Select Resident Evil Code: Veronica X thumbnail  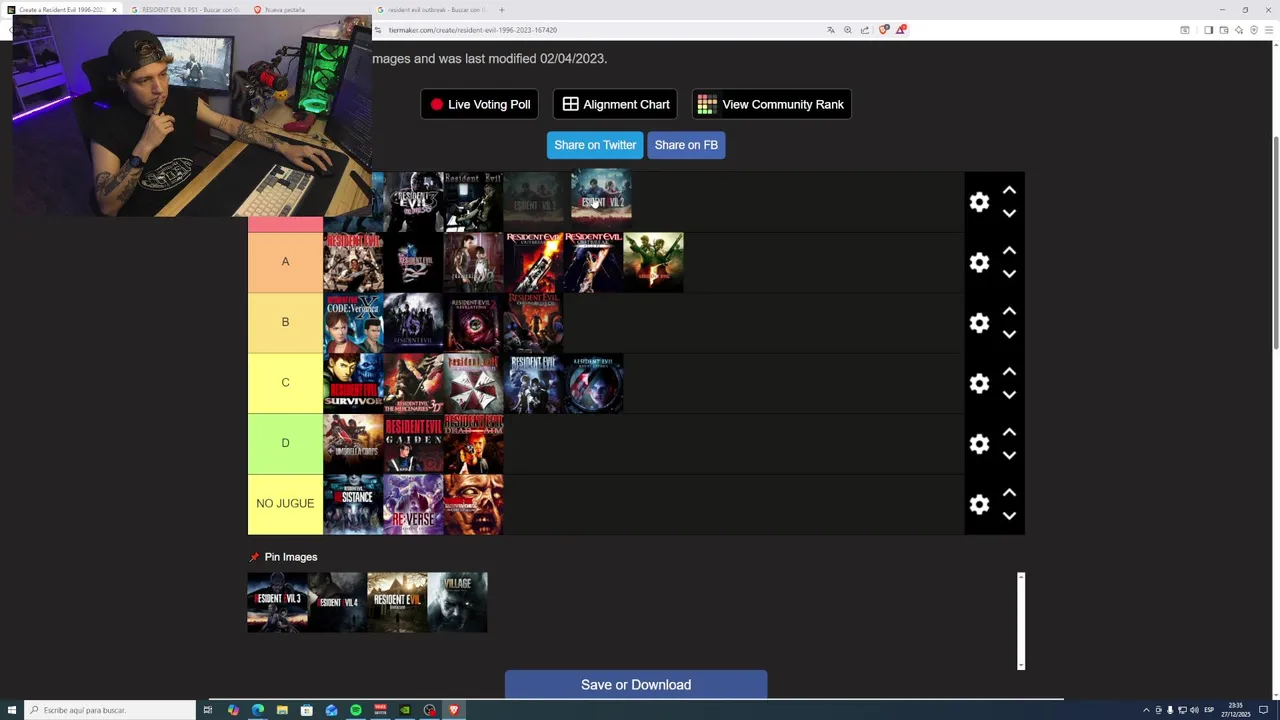click(x=353, y=323)
